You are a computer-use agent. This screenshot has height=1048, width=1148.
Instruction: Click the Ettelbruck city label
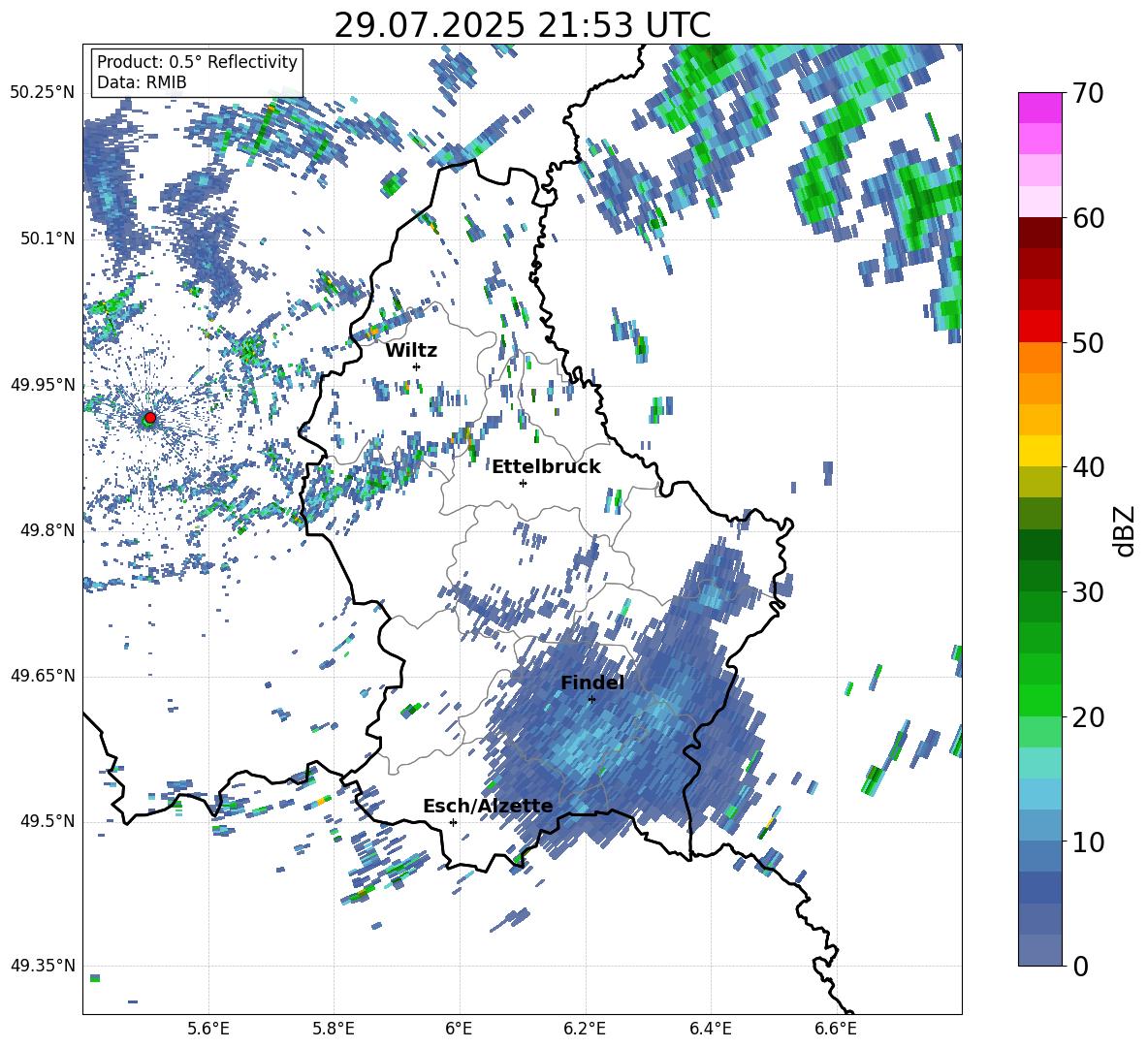[x=546, y=467]
